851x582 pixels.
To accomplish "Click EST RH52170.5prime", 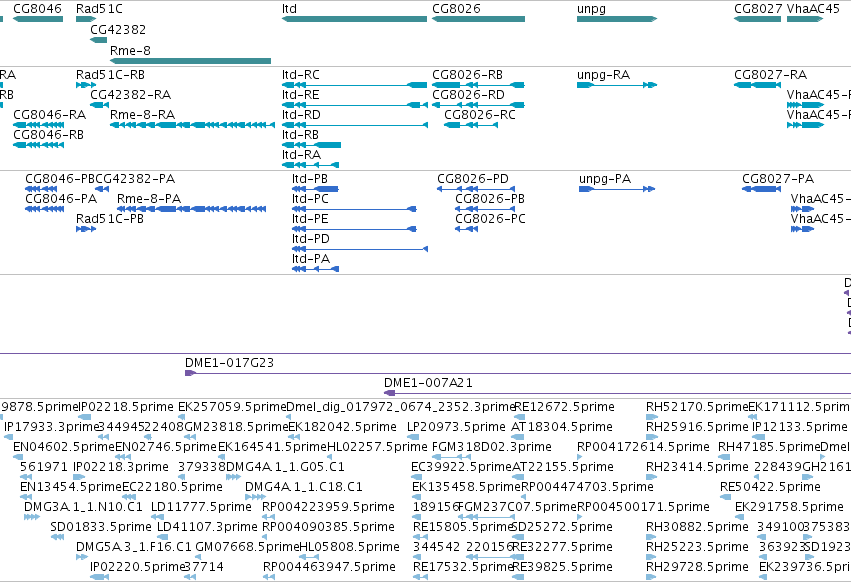I will point(697,407).
